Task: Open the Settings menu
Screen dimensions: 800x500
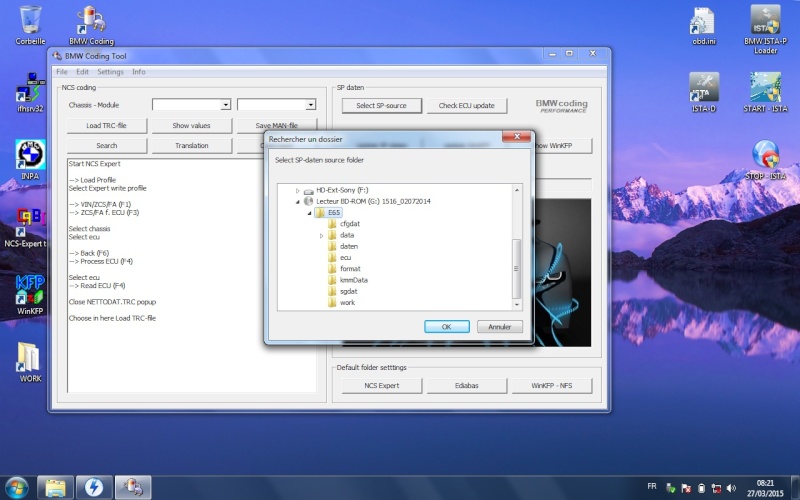Action: coord(110,72)
